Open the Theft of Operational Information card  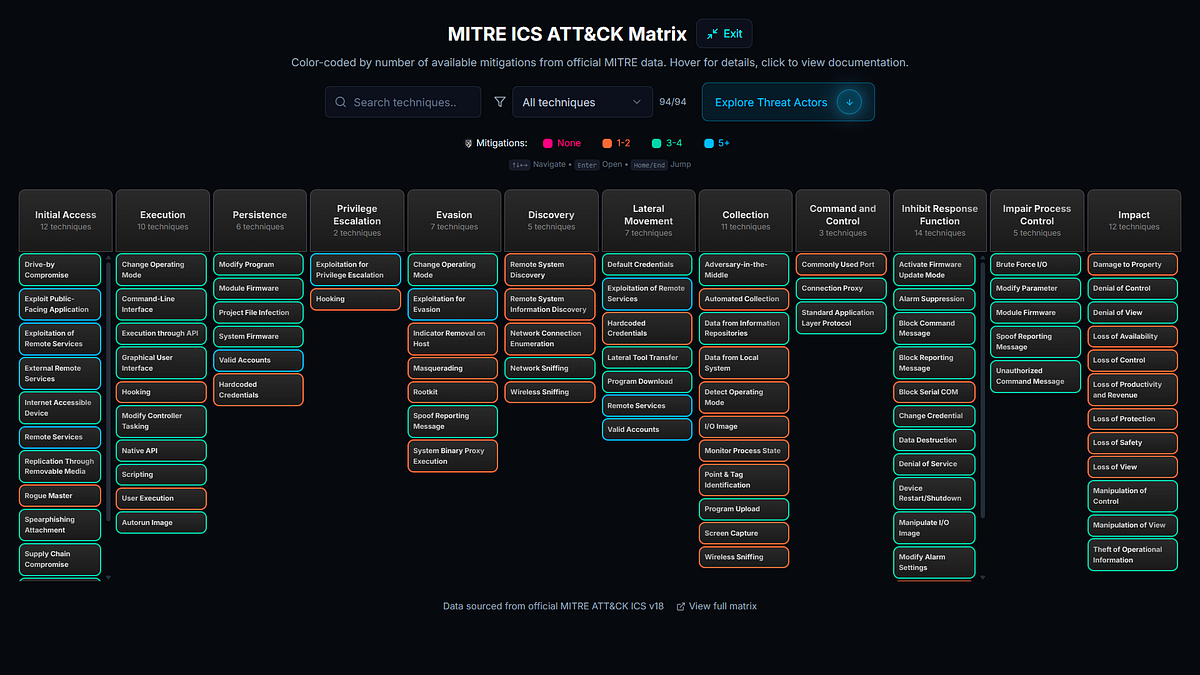point(1133,555)
